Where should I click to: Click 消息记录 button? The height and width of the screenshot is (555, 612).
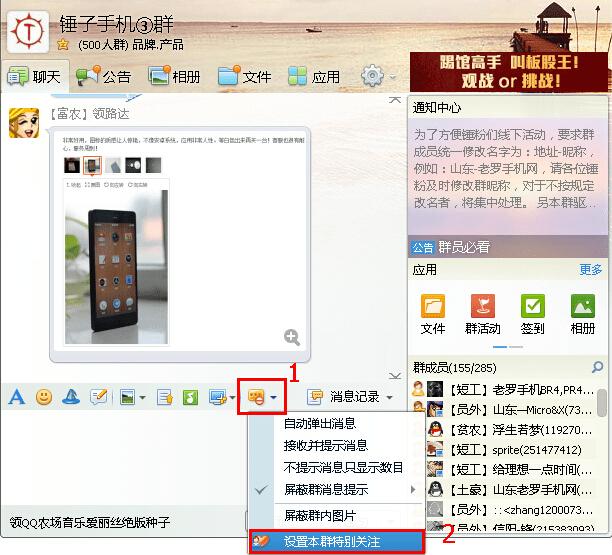[355, 397]
